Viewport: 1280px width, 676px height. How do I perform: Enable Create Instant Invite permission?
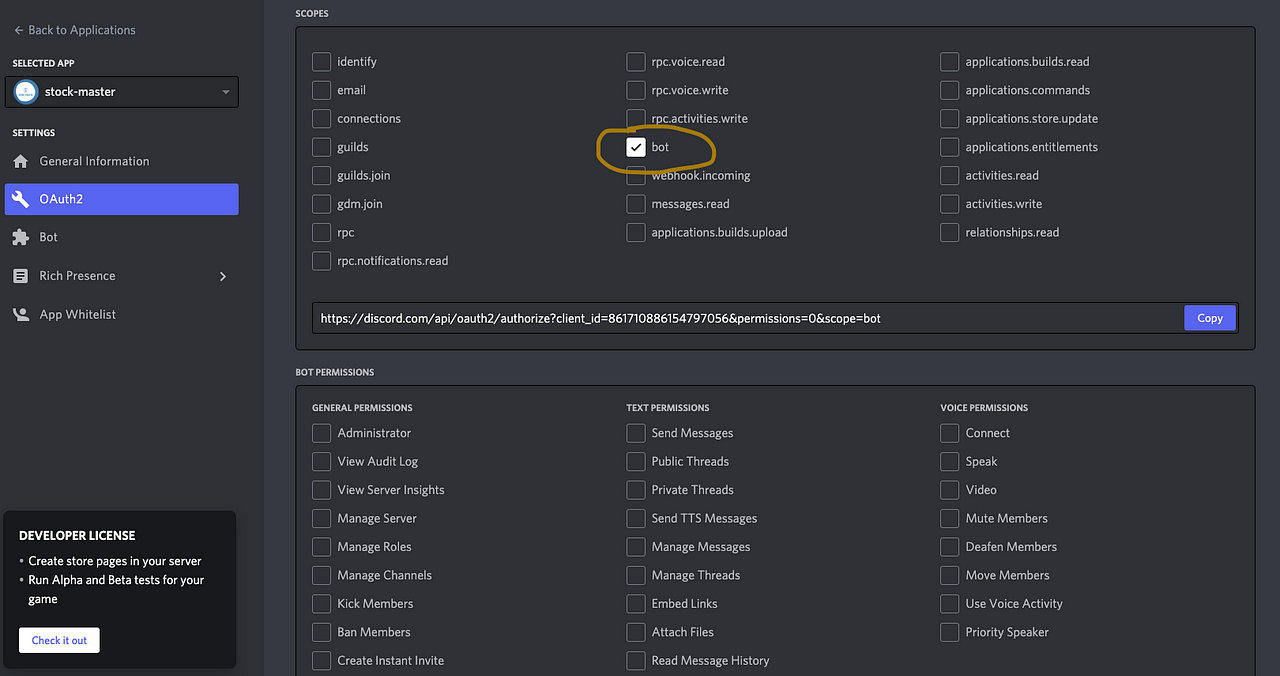(x=321, y=661)
